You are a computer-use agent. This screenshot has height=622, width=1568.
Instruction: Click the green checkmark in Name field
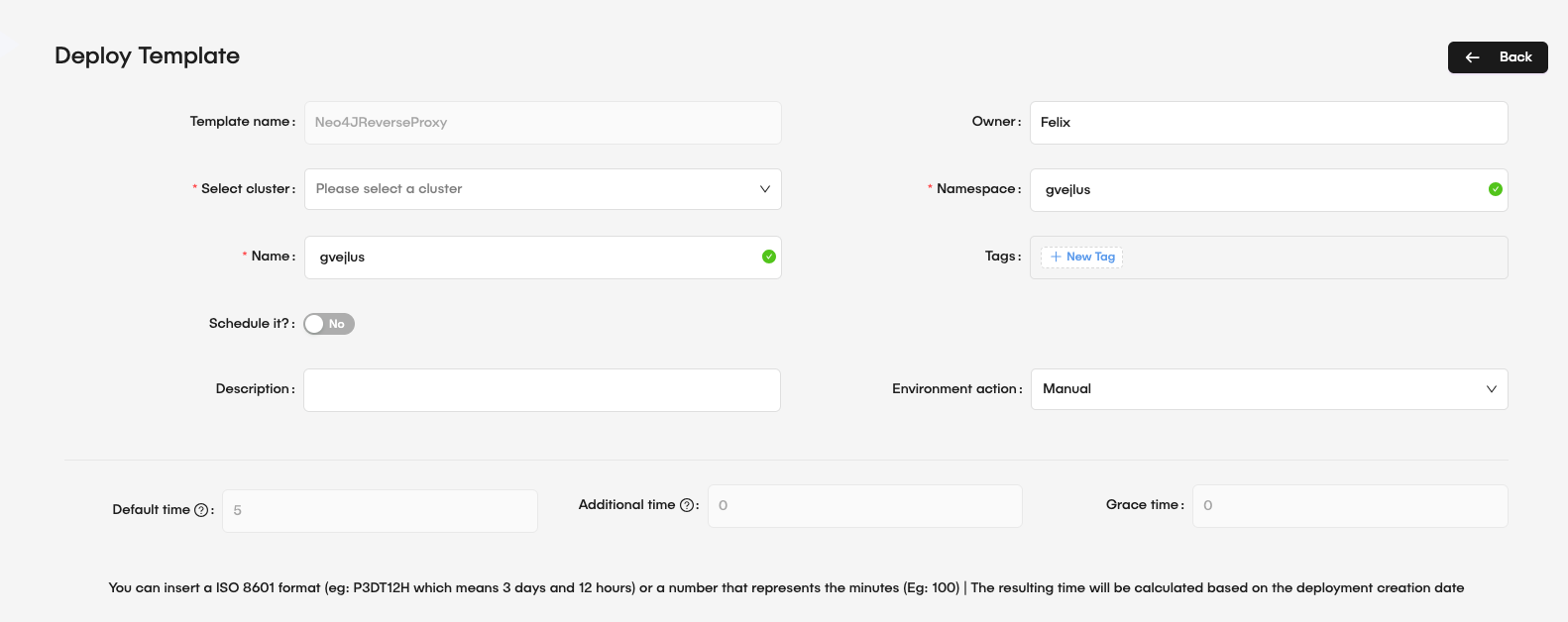[768, 257]
